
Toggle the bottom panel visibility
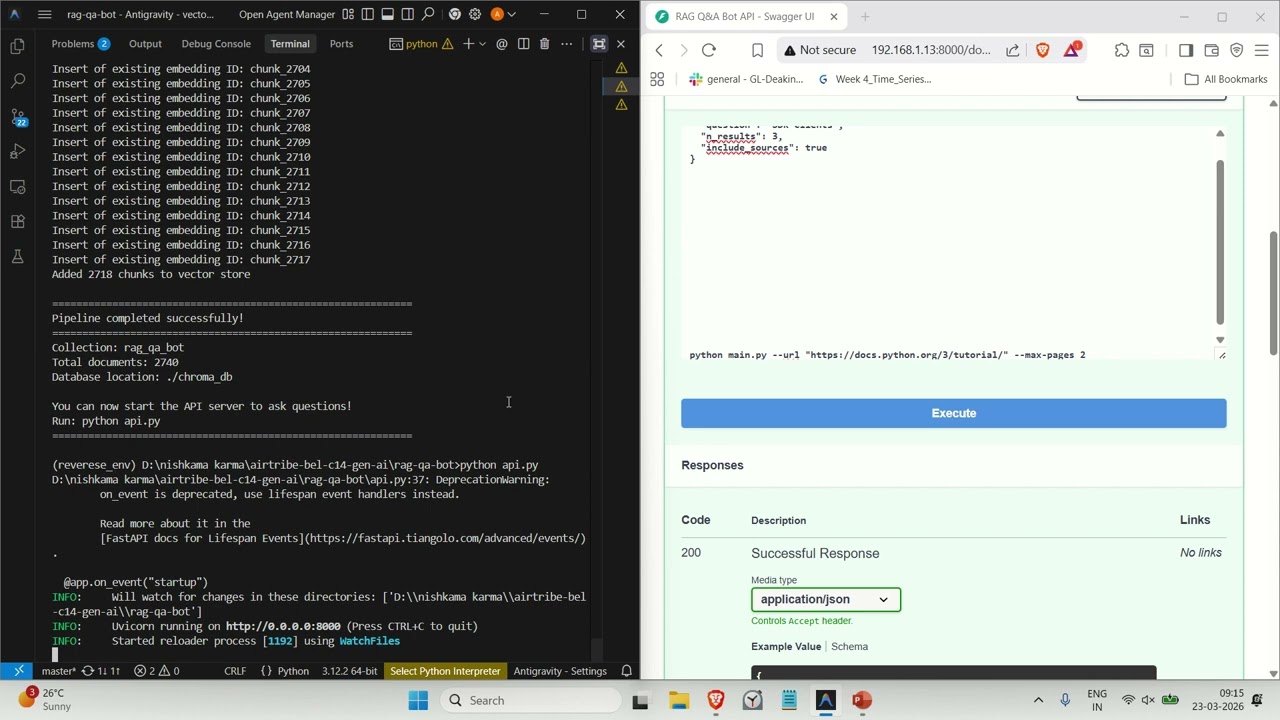[x=388, y=14]
